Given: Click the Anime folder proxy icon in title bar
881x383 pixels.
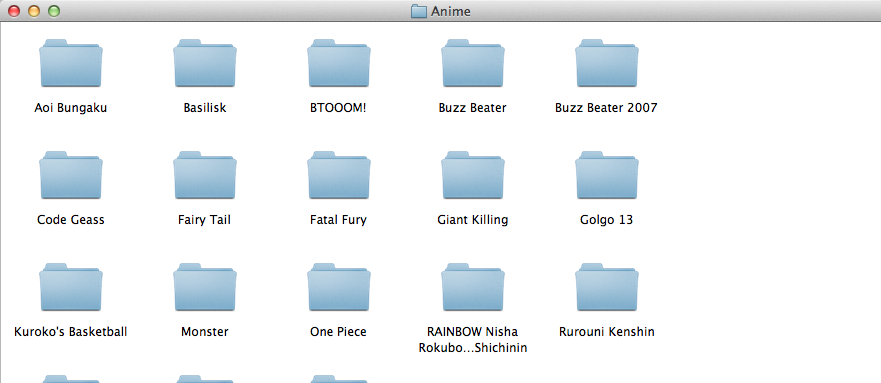Looking at the screenshot, I should click(x=419, y=11).
